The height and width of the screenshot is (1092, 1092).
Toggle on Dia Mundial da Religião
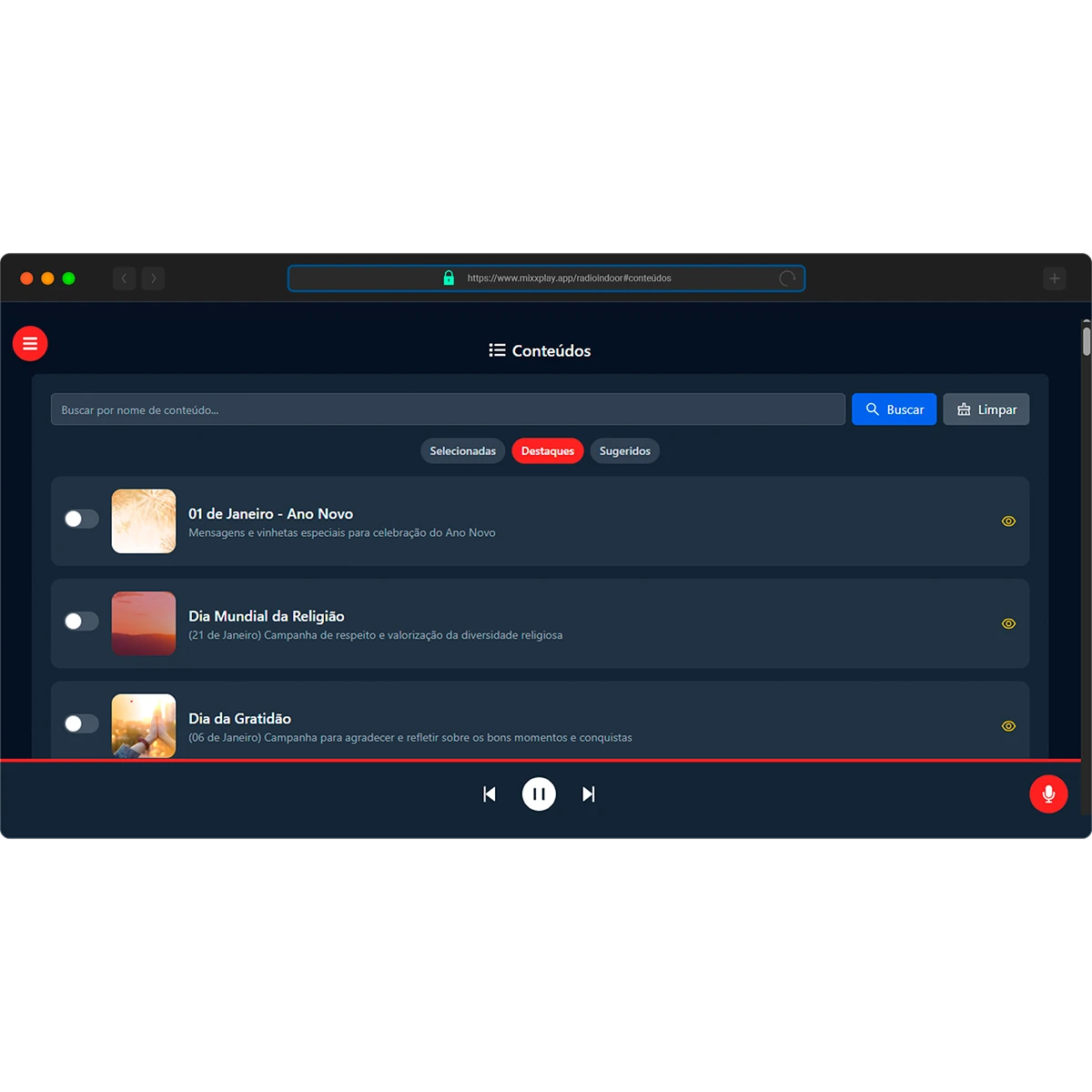(81, 621)
